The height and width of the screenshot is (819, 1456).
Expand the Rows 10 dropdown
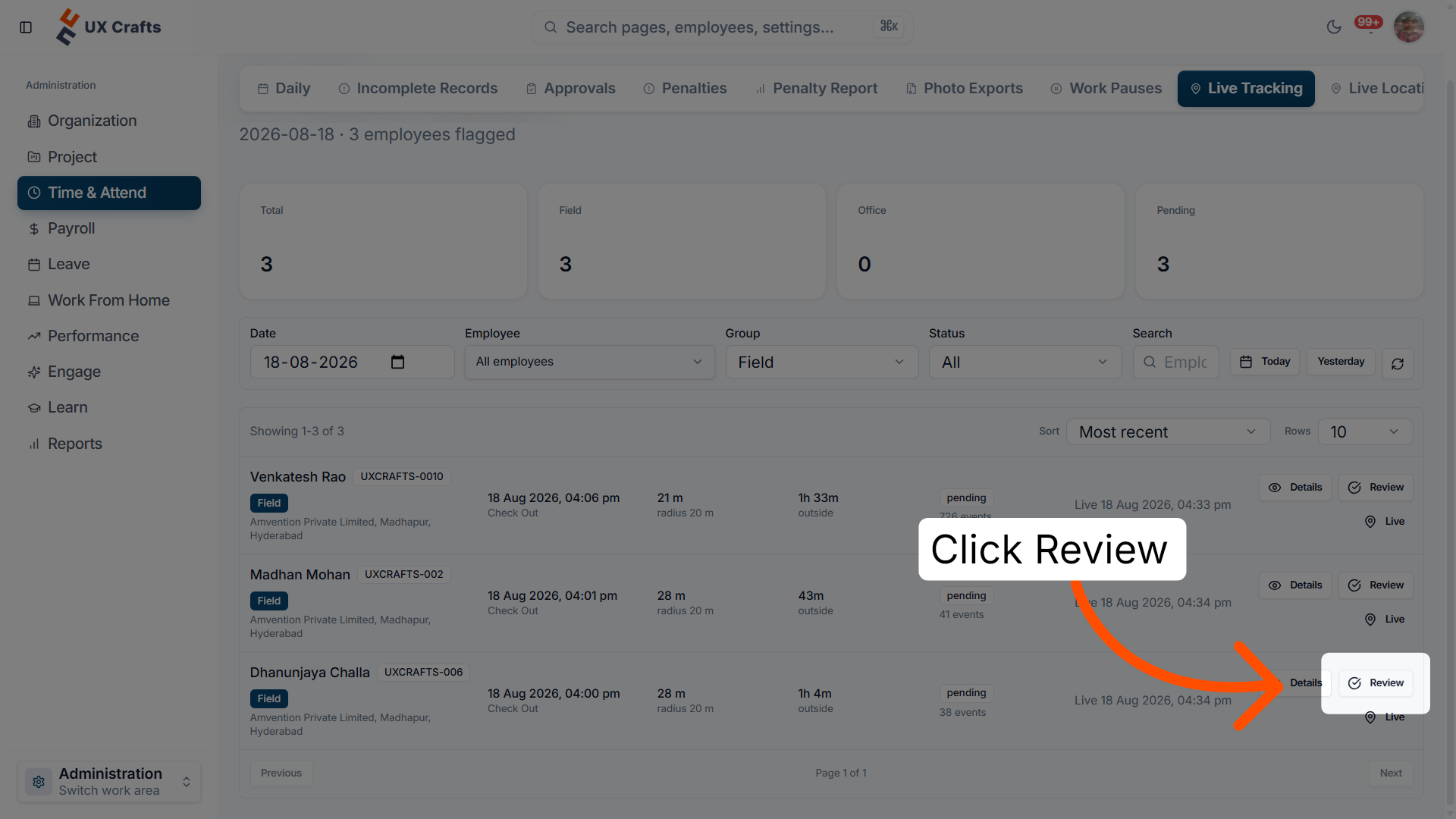1365,431
